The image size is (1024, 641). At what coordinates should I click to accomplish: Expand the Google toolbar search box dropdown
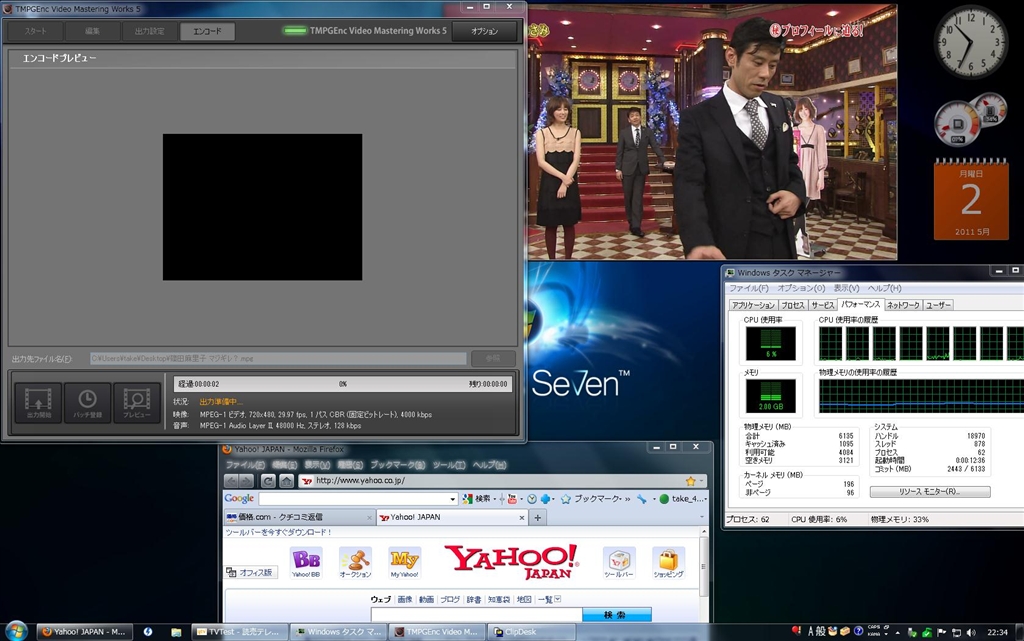tap(453, 499)
